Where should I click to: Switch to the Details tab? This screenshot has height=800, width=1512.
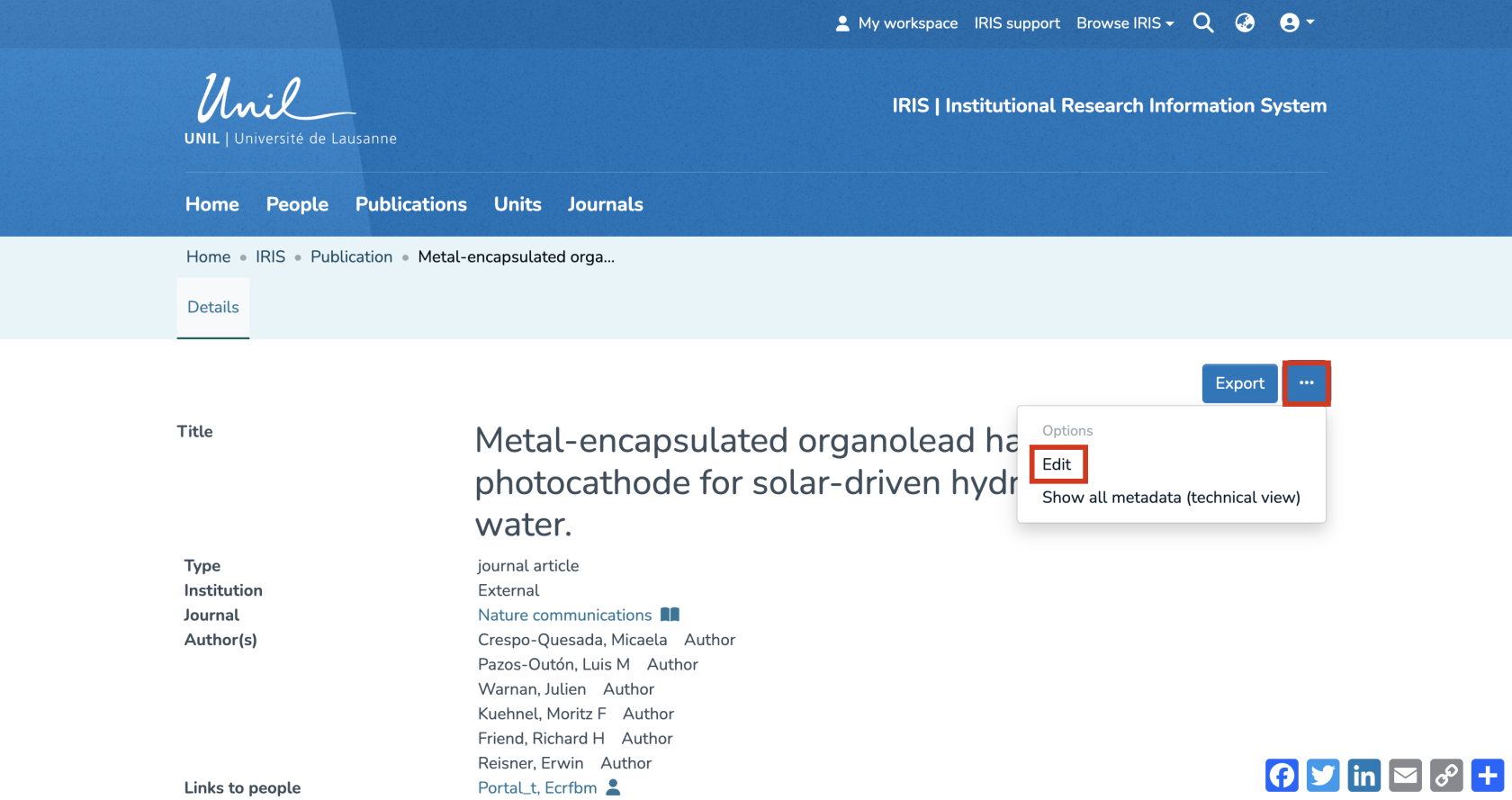(213, 308)
